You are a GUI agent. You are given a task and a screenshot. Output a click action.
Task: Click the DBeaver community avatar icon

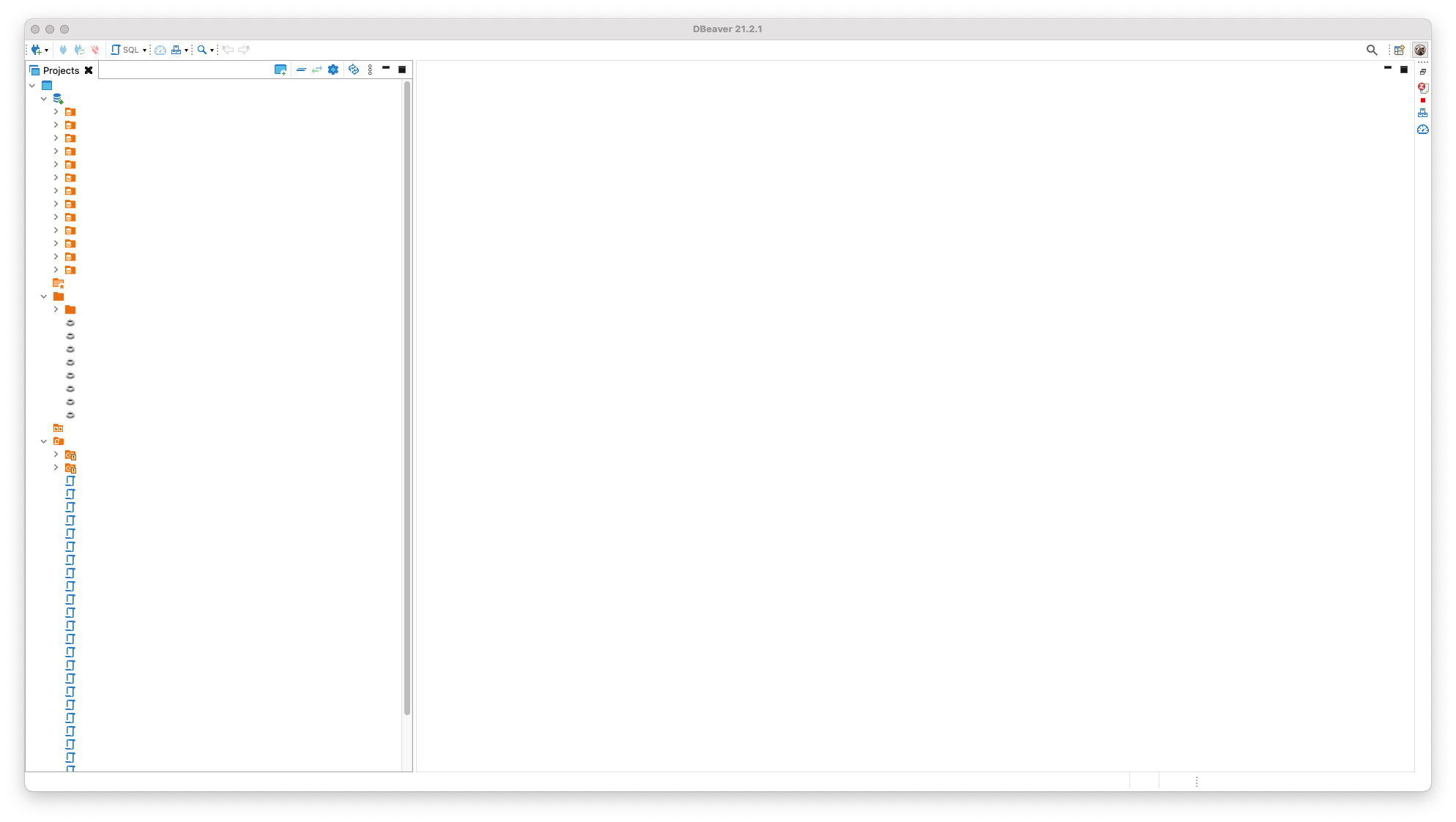(1419, 50)
